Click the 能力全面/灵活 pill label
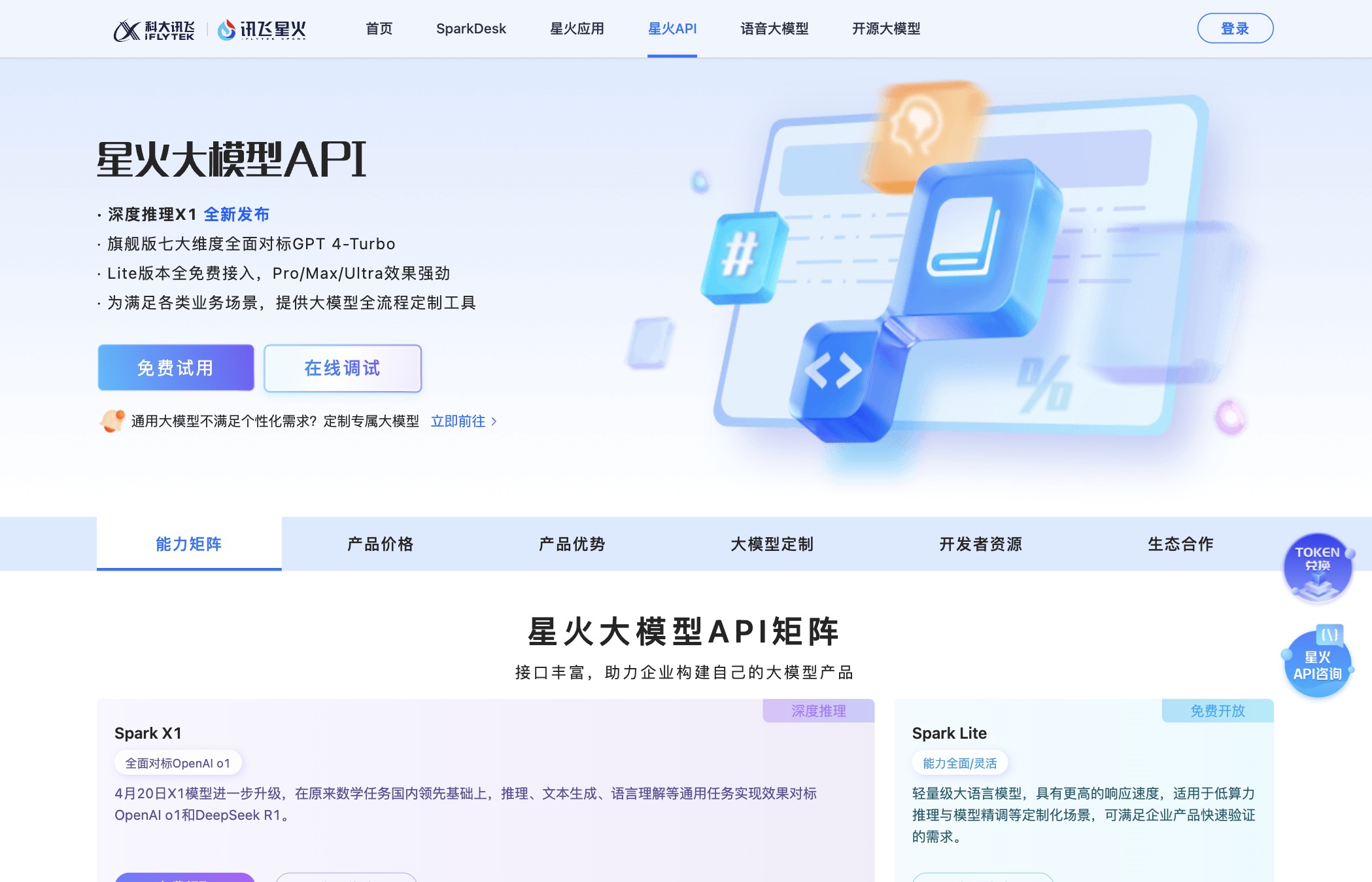This screenshot has width=1372, height=882. [960, 763]
